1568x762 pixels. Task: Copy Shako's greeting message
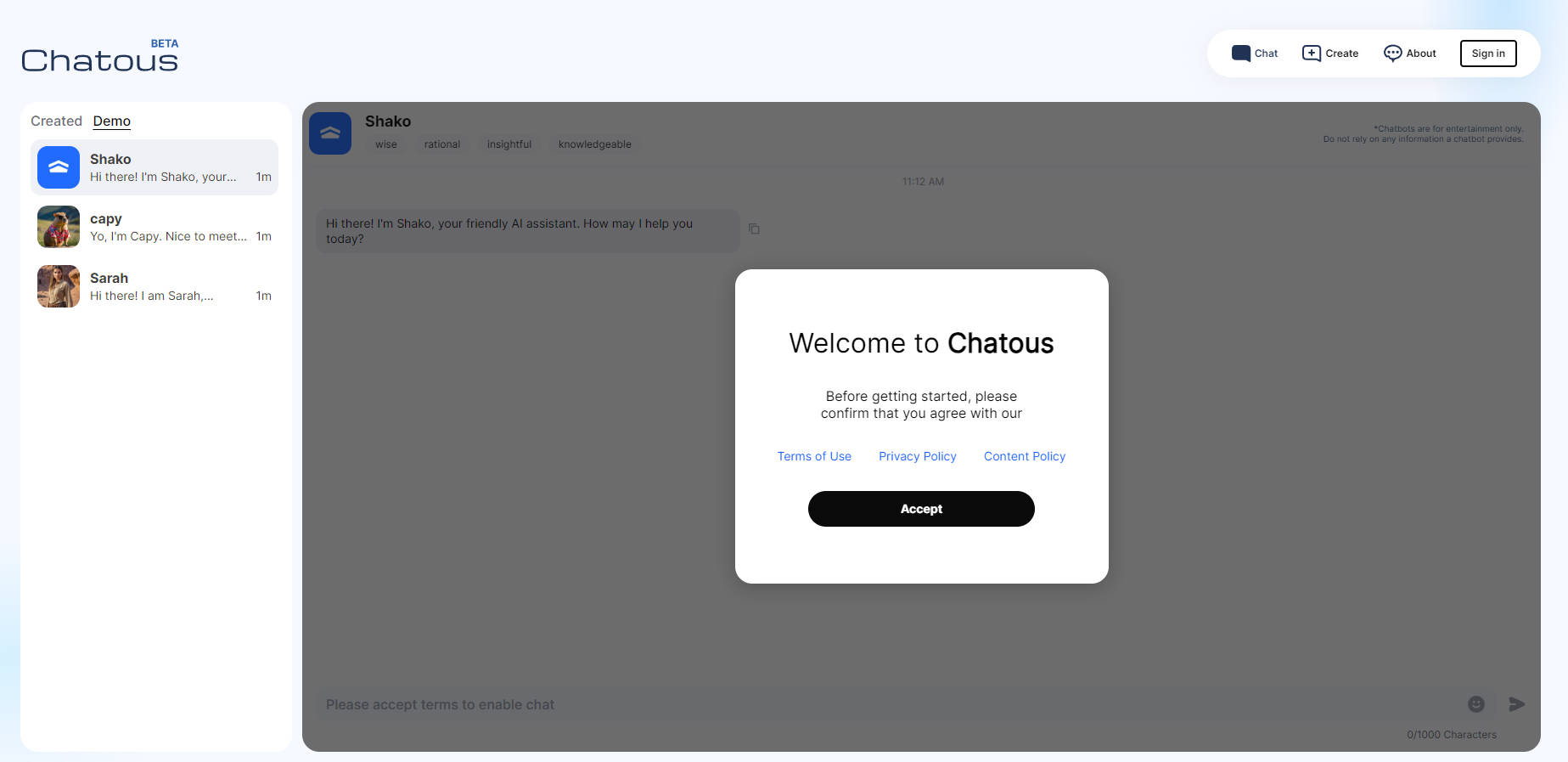coord(754,229)
